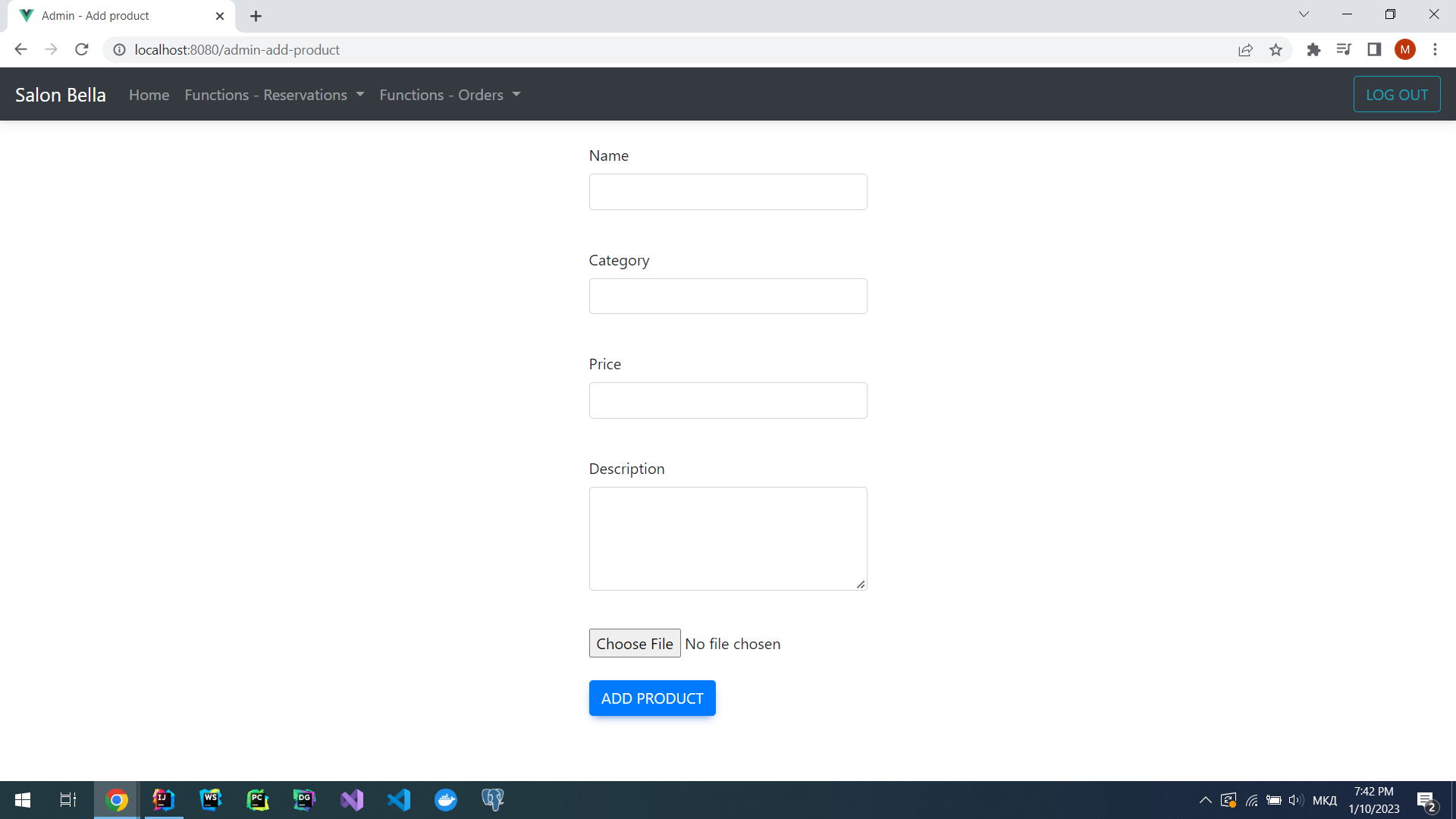This screenshot has height=819, width=1456.
Task: Click the Choose File button
Action: [634, 644]
